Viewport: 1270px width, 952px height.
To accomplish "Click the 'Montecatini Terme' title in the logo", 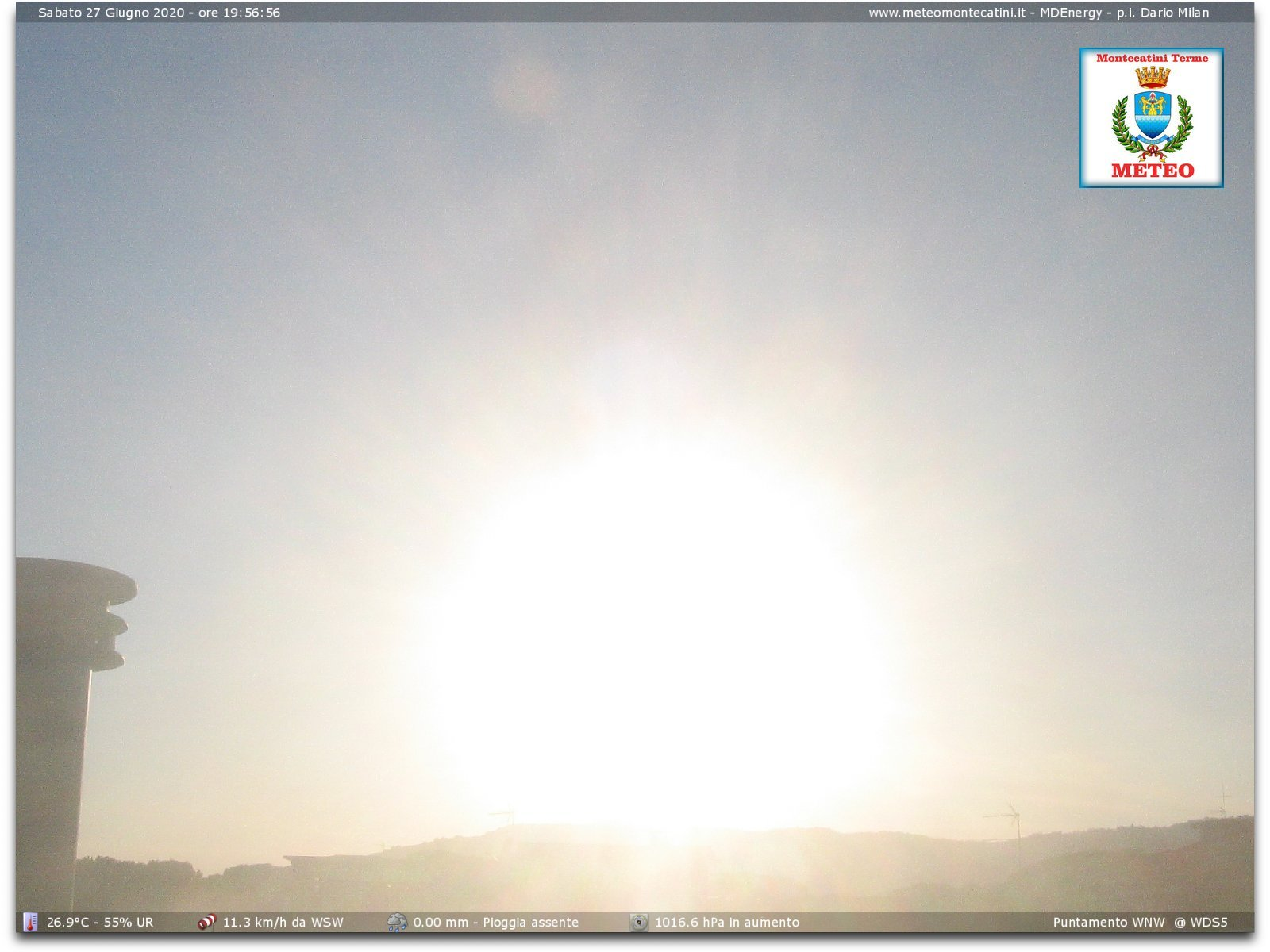I will tap(1152, 58).
